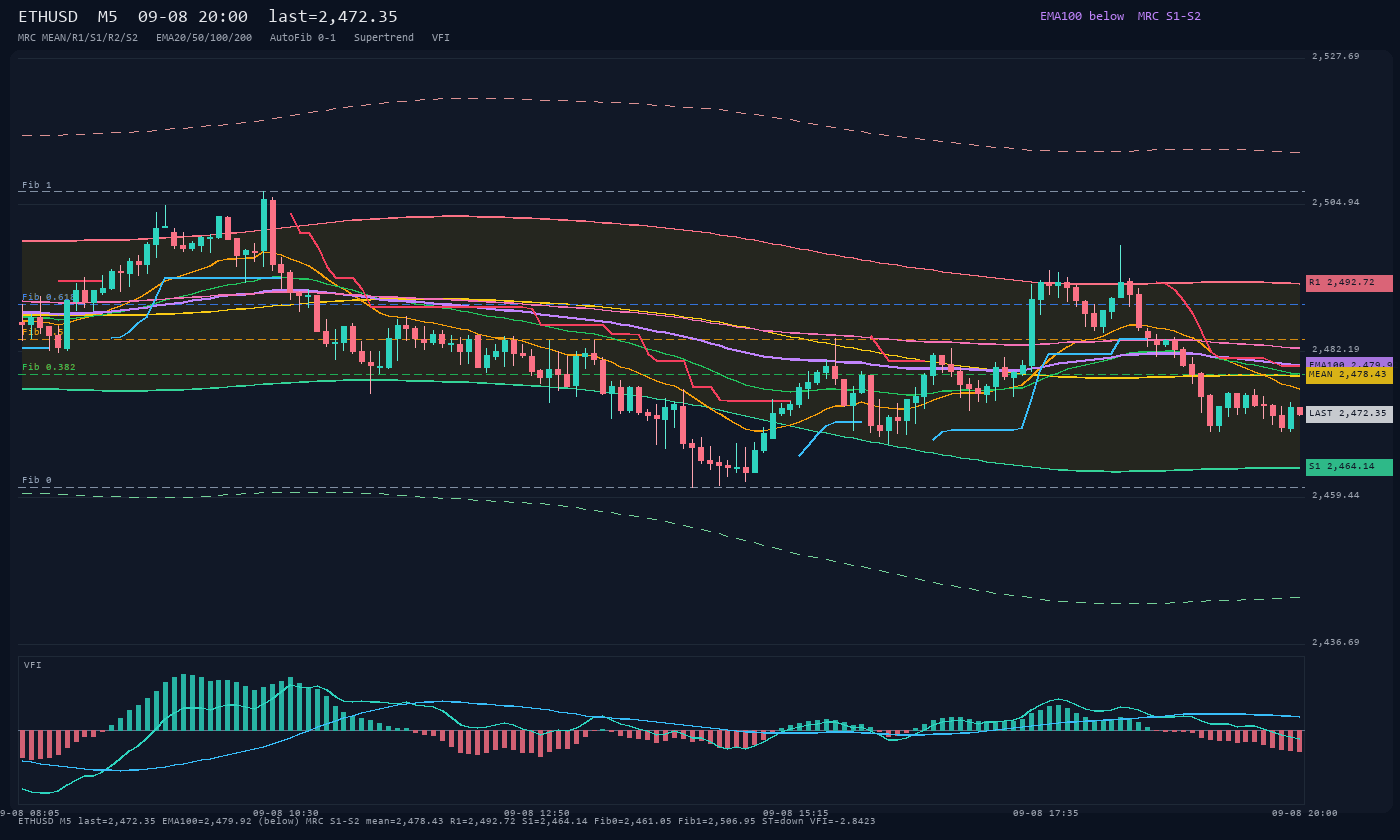Click the 09-08 17:35 time axis label
This screenshot has width=1400, height=840.
1046,813
